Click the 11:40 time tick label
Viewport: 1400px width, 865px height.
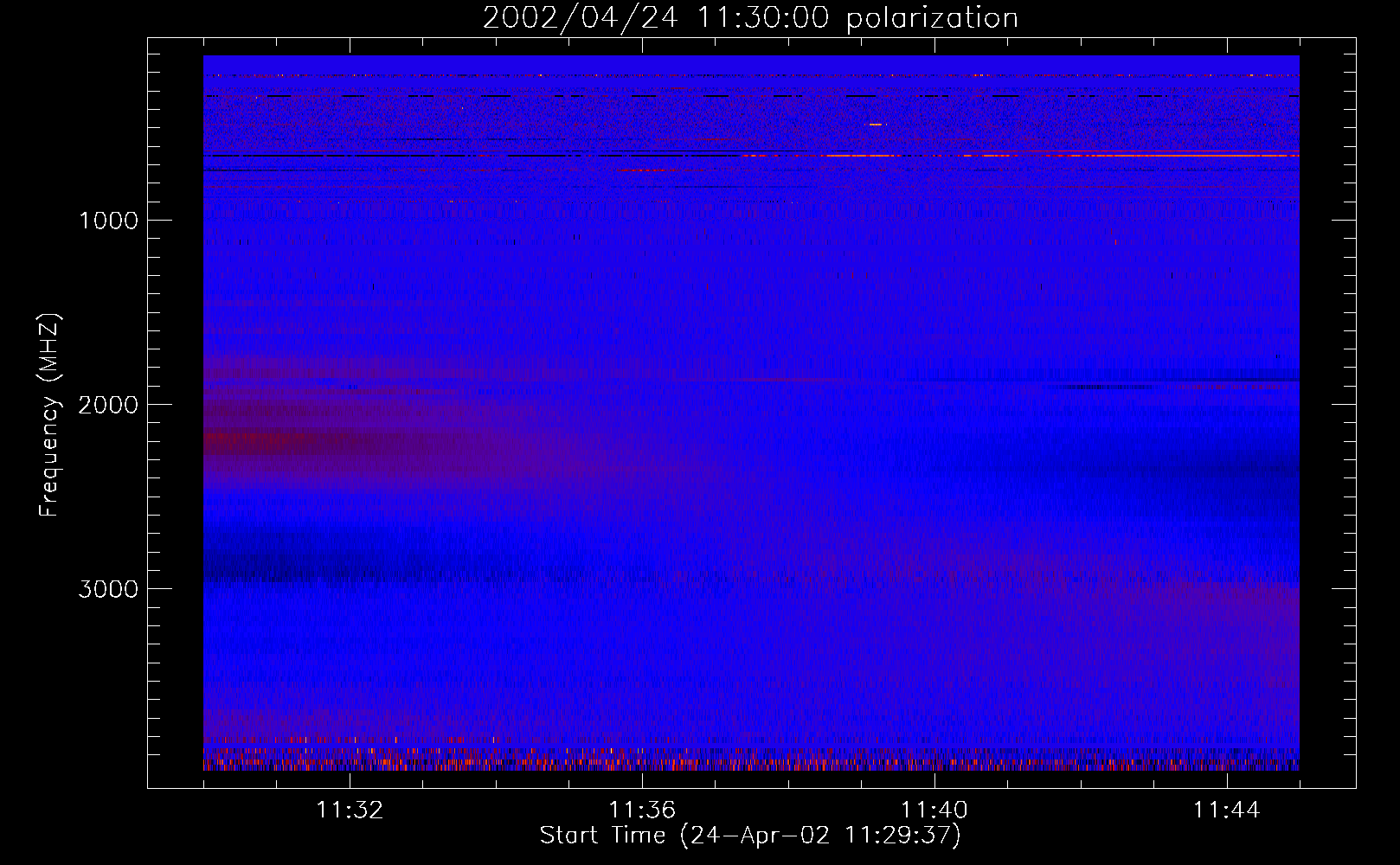point(934,811)
